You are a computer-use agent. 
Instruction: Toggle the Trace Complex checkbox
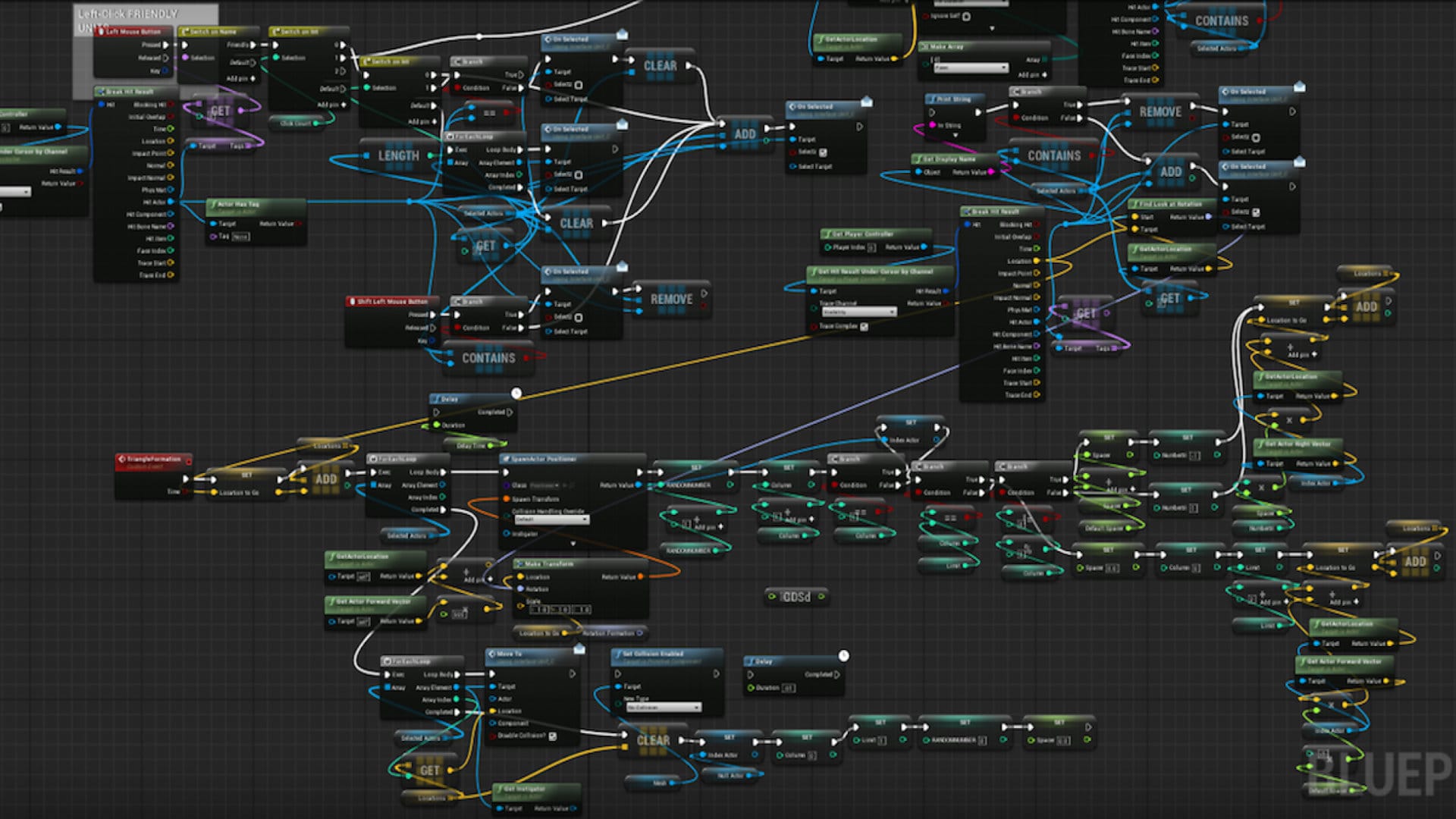tap(864, 325)
